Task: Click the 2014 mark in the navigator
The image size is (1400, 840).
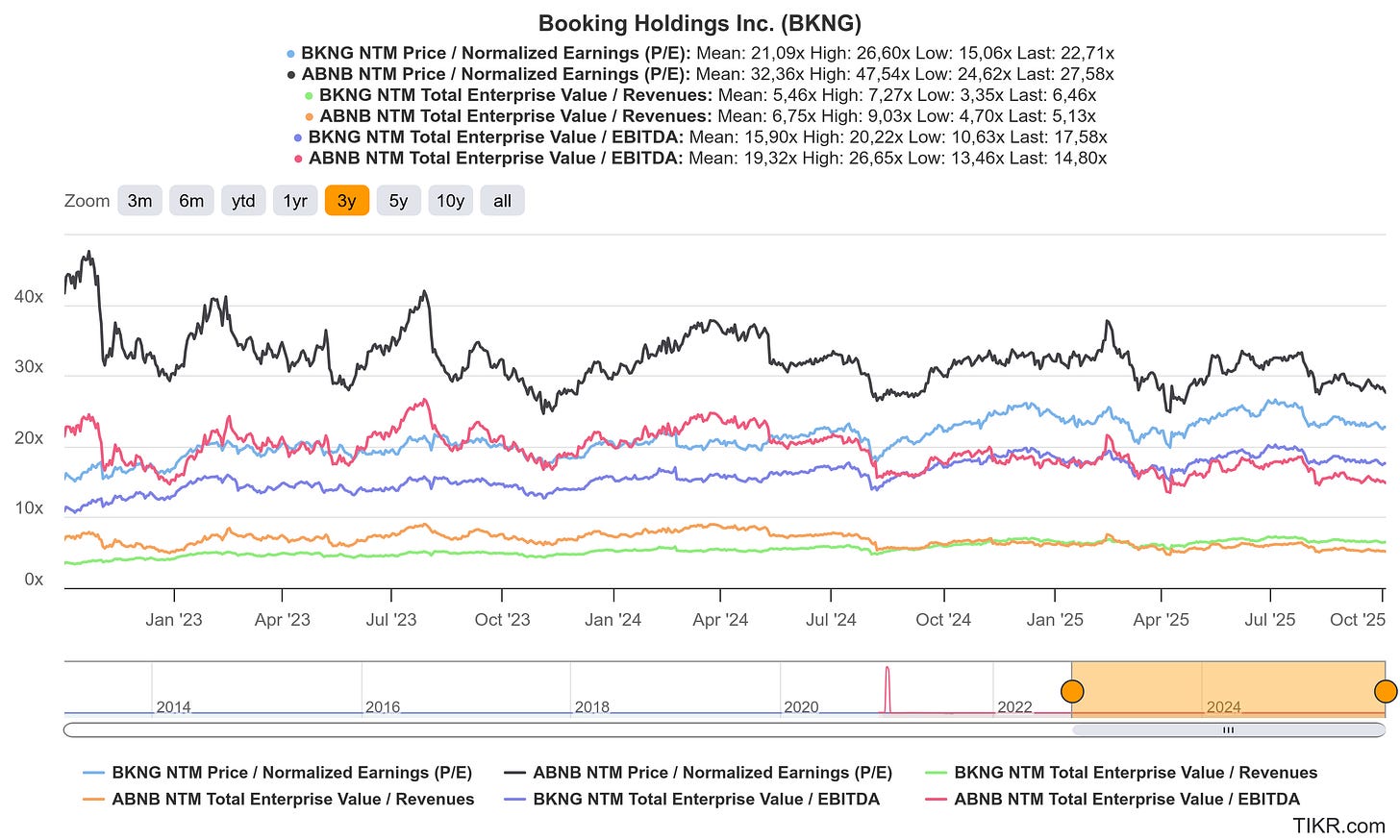Action: coord(173,707)
